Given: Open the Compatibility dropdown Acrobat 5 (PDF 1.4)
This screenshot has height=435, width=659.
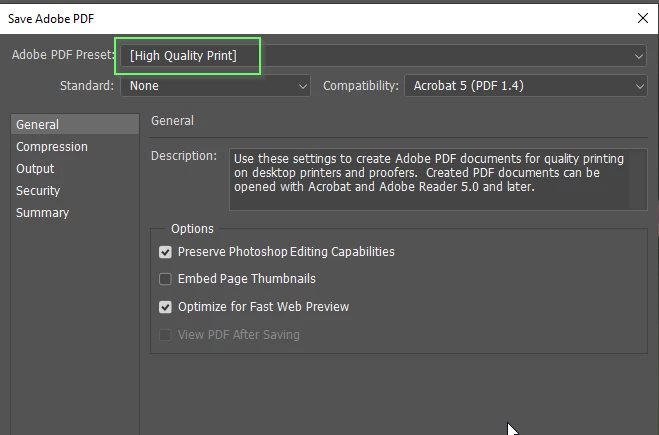Looking at the screenshot, I should 526,86.
